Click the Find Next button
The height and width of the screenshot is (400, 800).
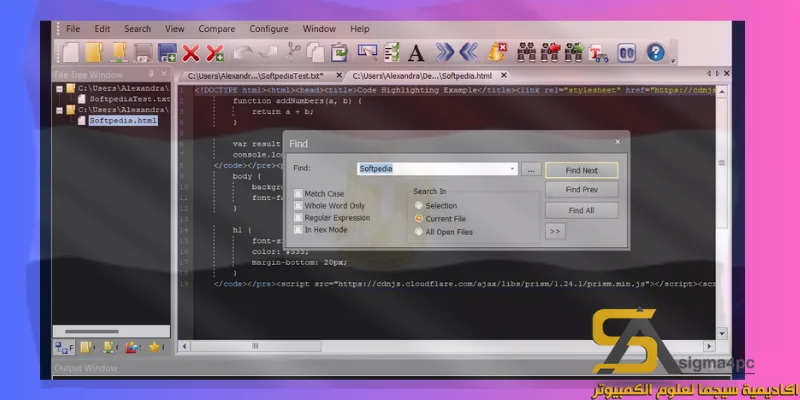[582, 170]
